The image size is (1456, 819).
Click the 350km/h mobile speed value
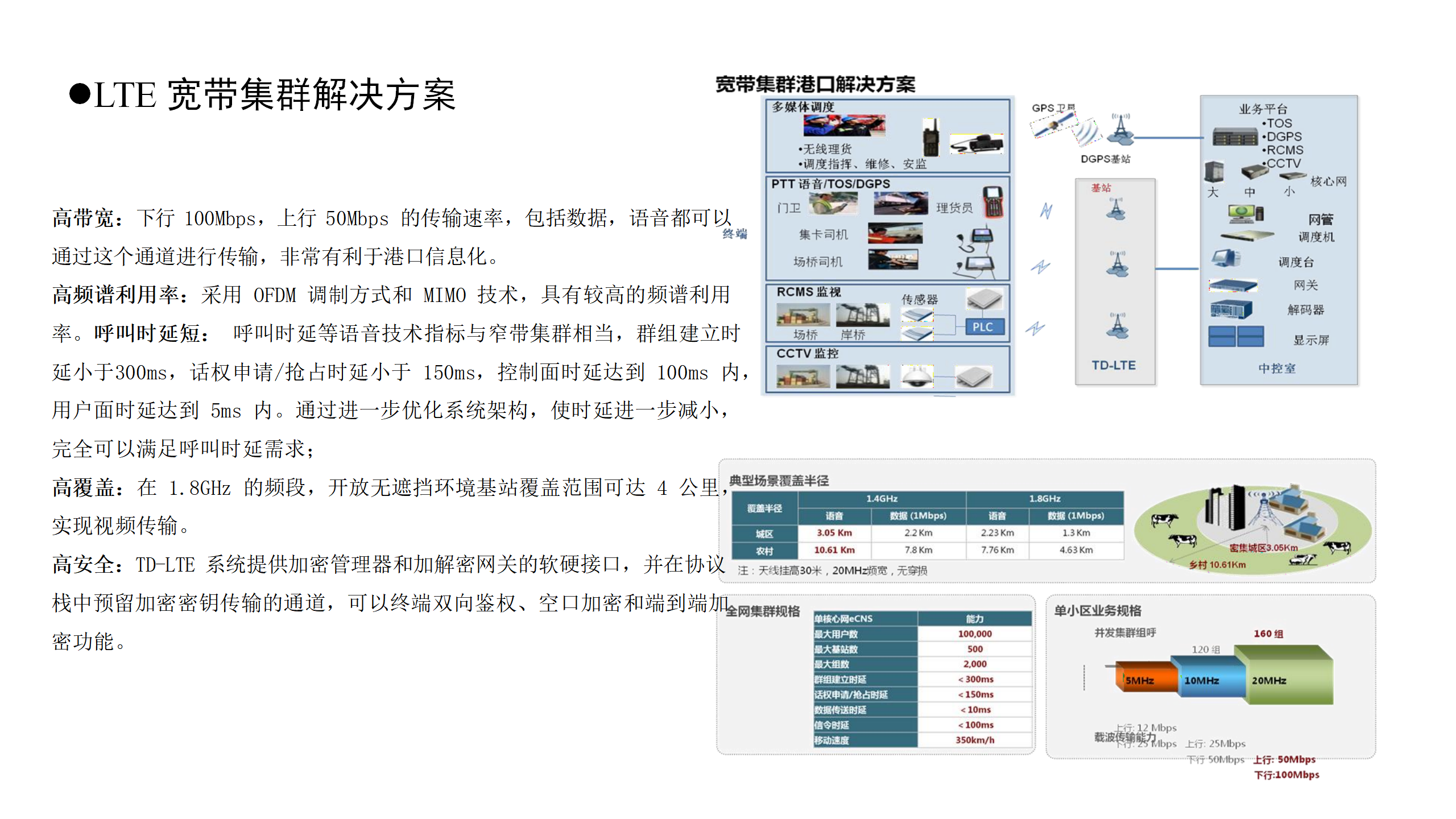[974, 740]
